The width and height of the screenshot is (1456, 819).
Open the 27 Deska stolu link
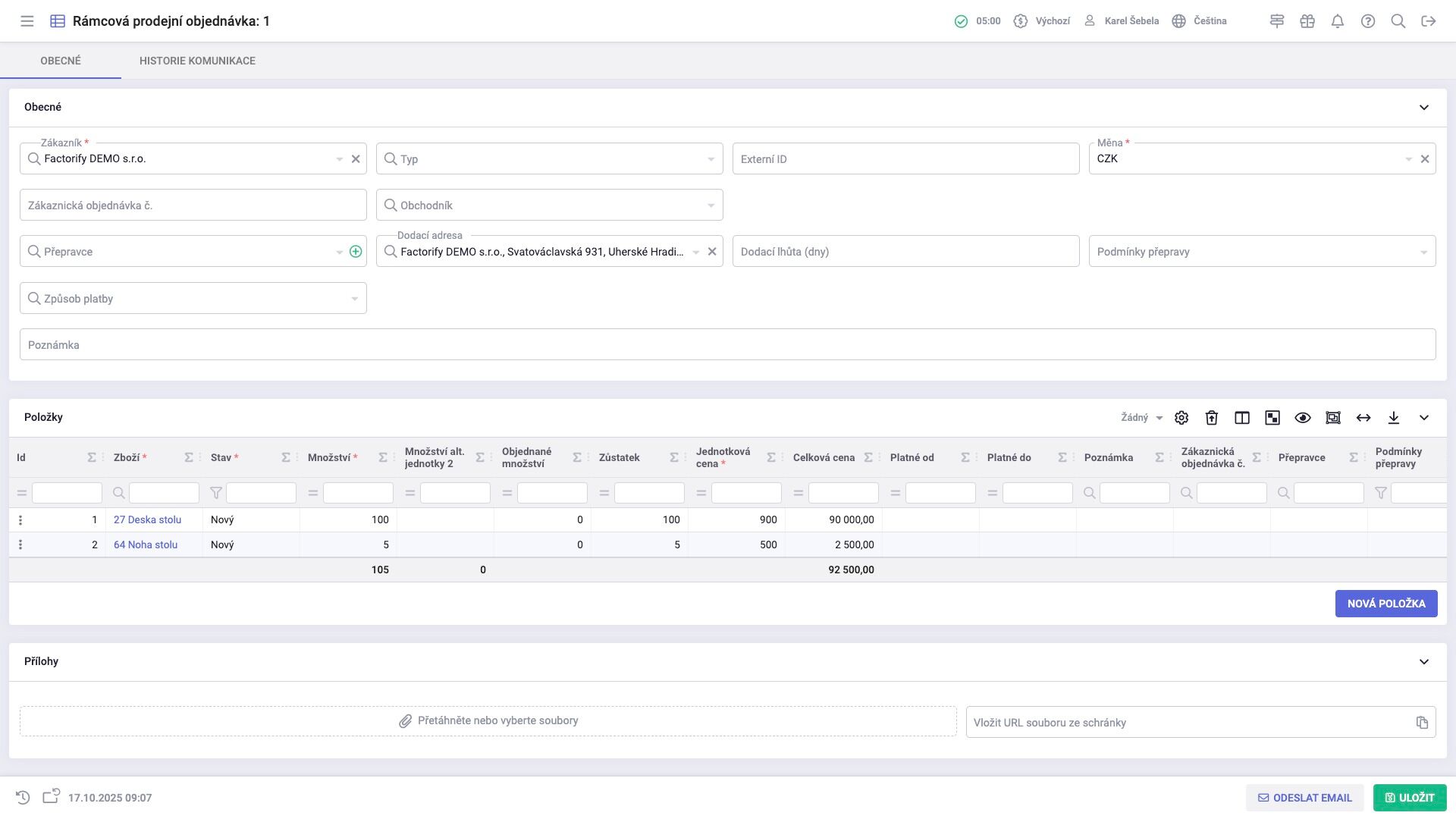[148, 520]
